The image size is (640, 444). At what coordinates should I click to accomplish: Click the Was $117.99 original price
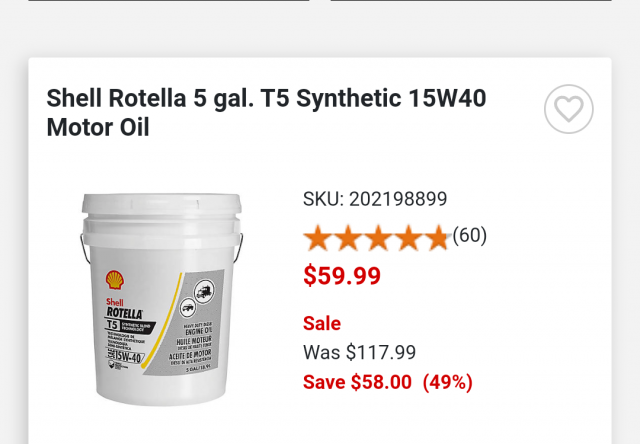point(360,352)
